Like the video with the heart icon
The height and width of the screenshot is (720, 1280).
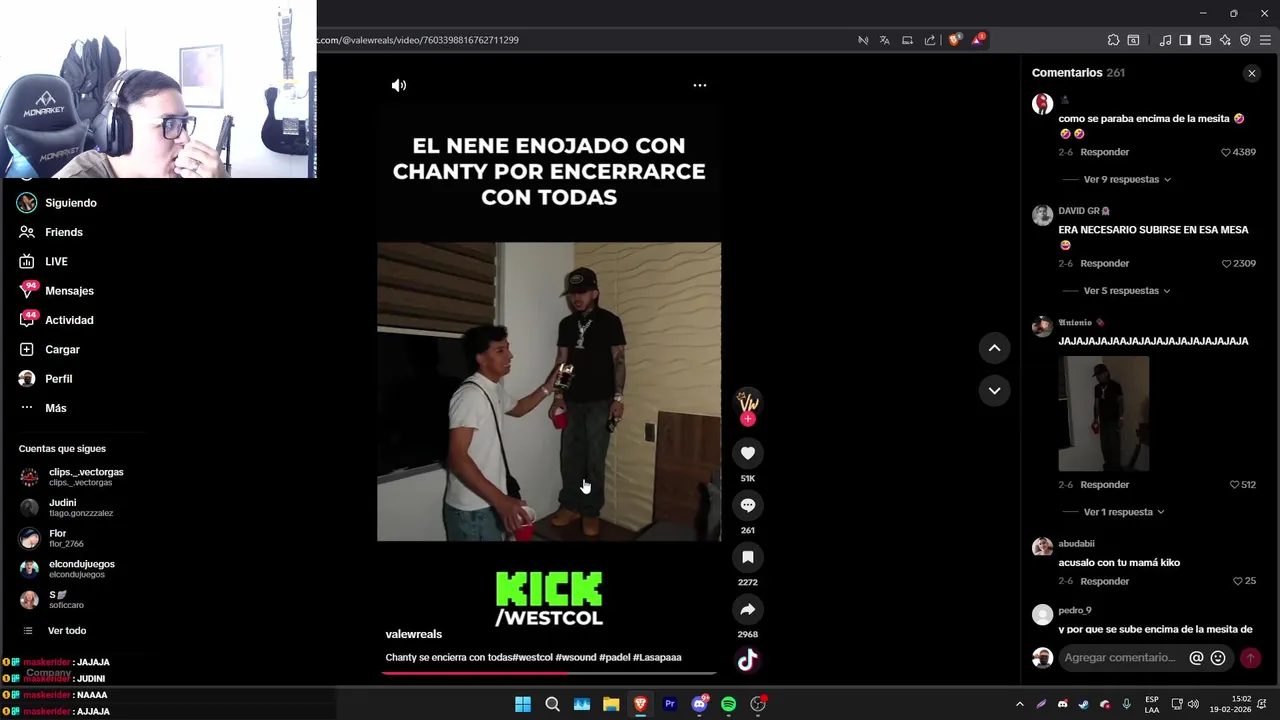tap(748, 453)
